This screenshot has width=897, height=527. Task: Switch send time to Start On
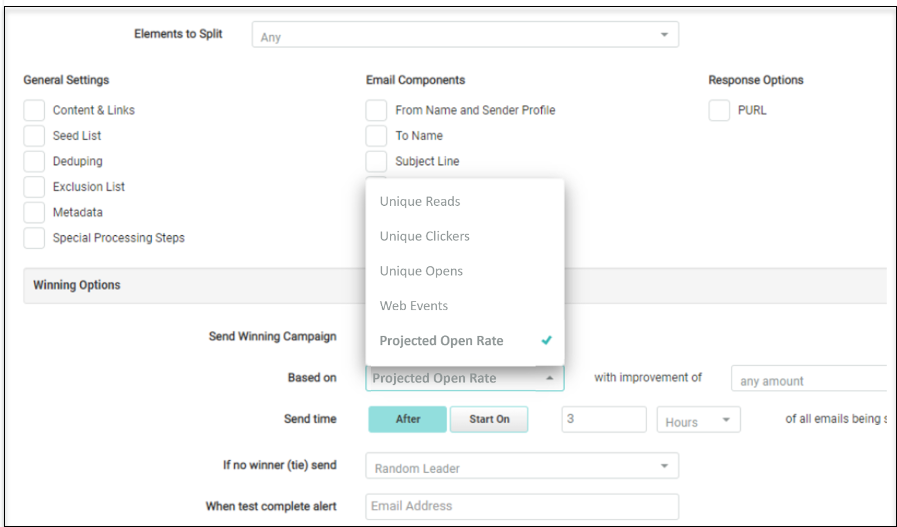488,420
